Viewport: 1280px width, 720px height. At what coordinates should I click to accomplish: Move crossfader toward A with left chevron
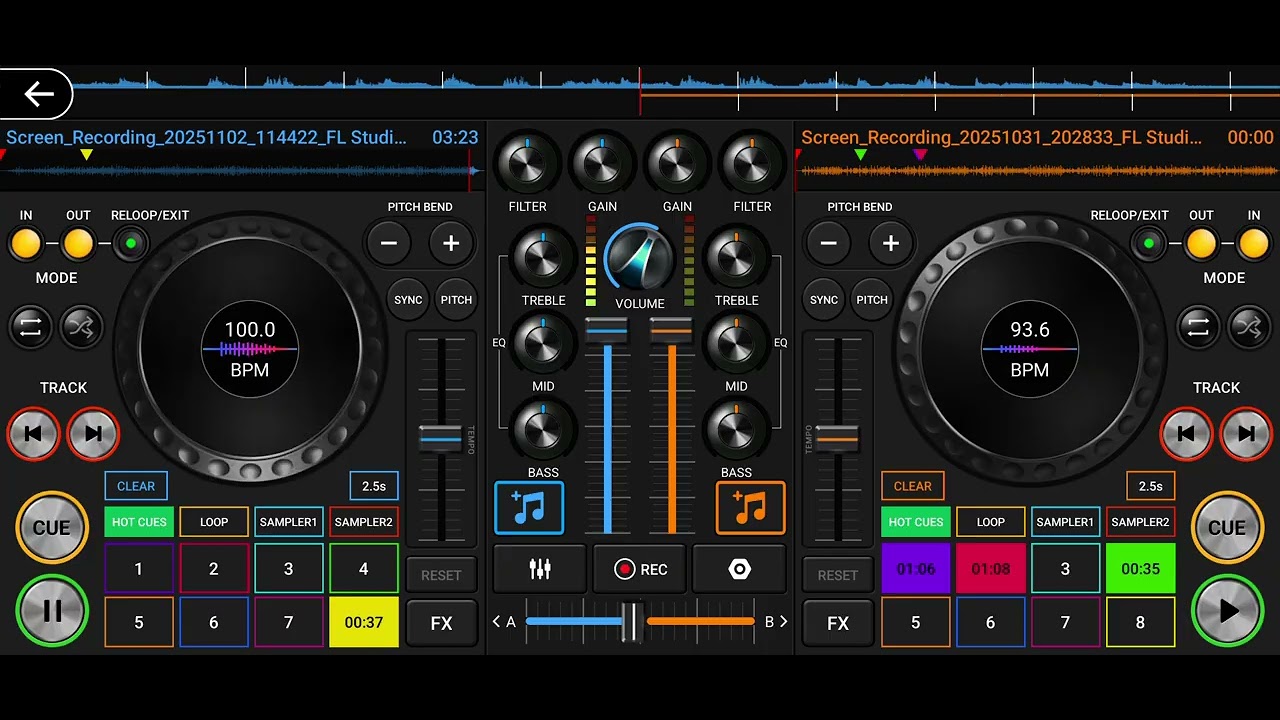tap(497, 622)
